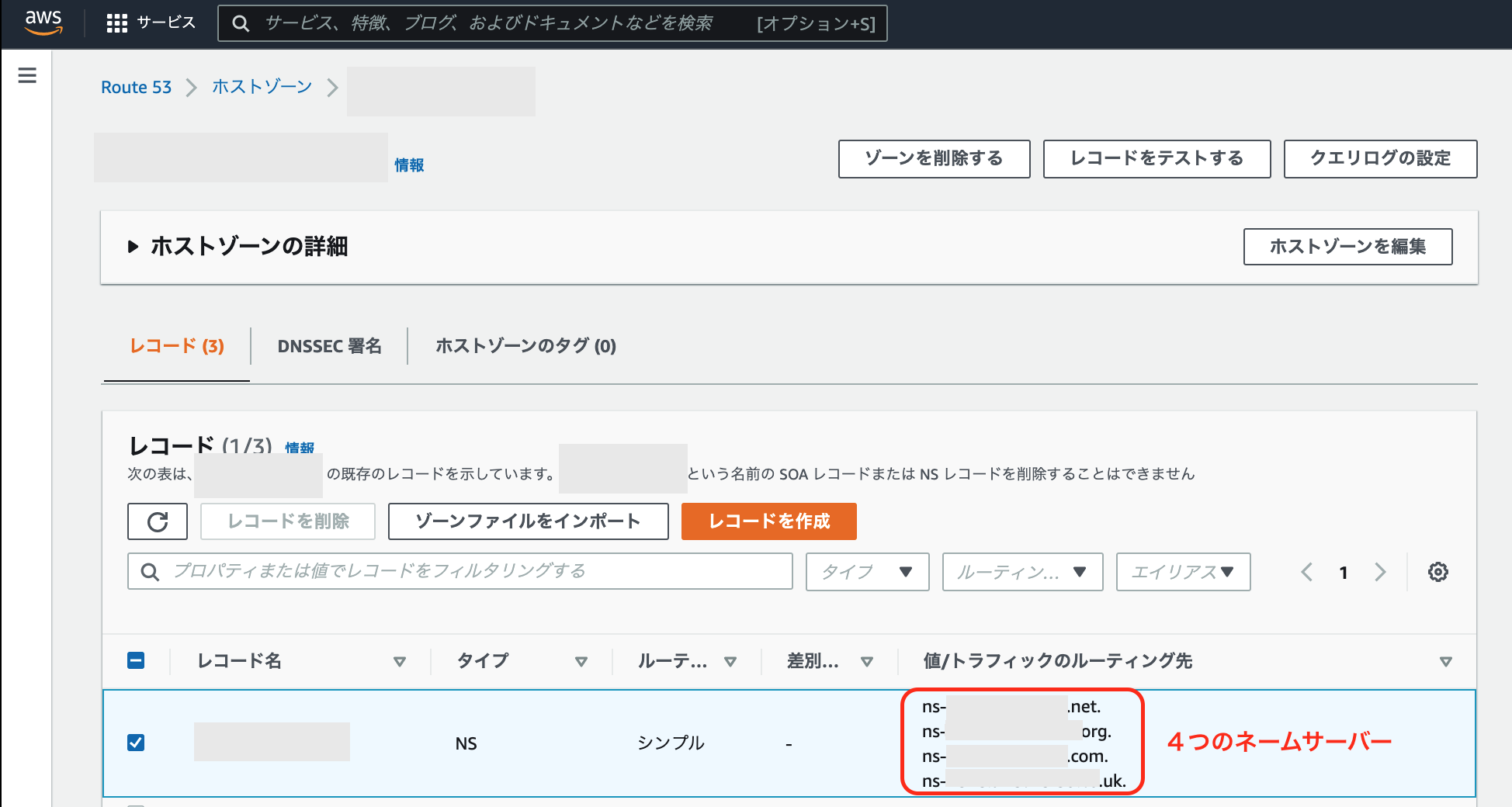This screenshot has width=1512, height=807.
Task: Toggle the select-all records checkbox
Action: point(136,660)
